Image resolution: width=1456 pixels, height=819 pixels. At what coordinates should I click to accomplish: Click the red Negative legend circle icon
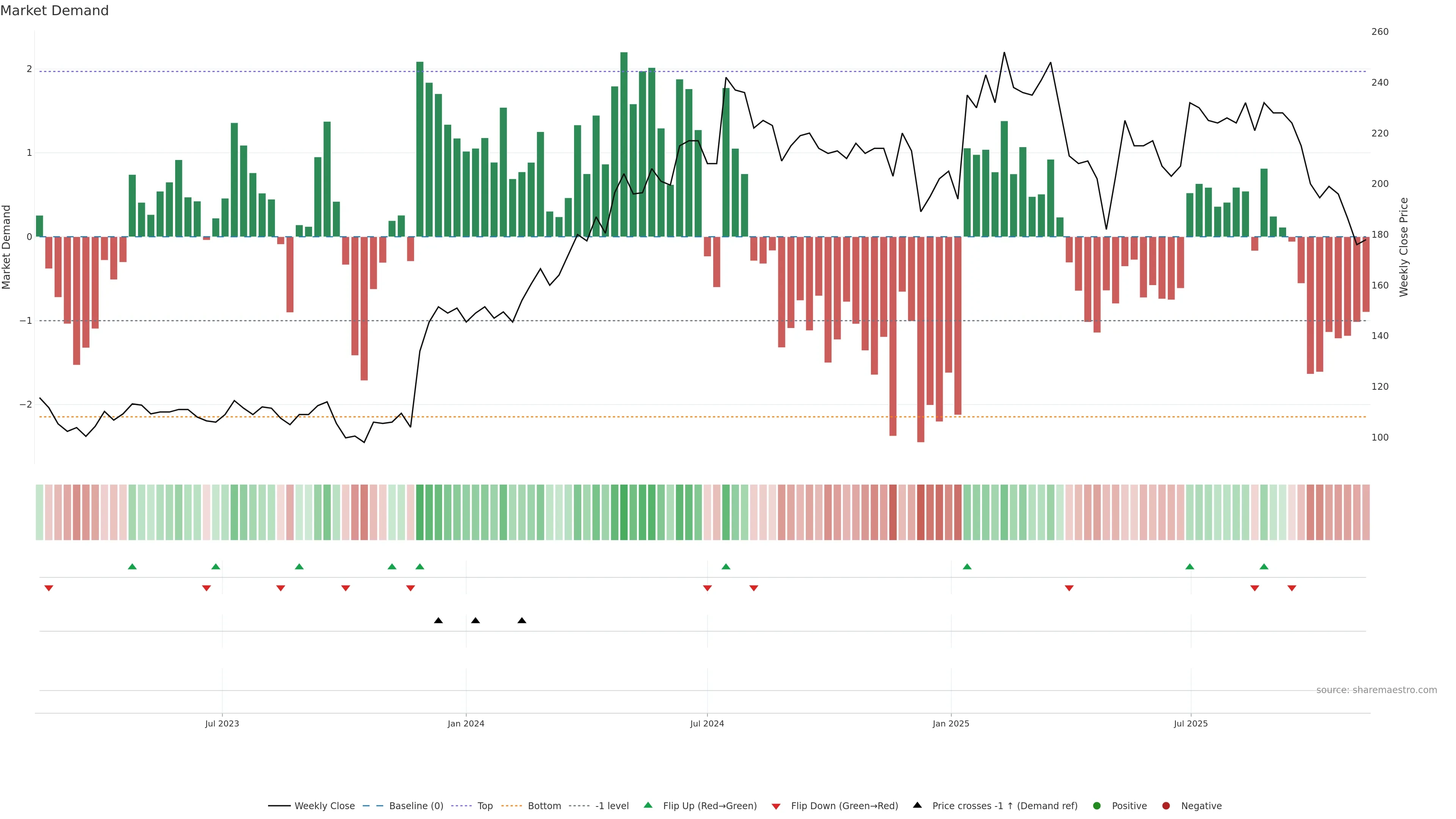[1166, 805]
